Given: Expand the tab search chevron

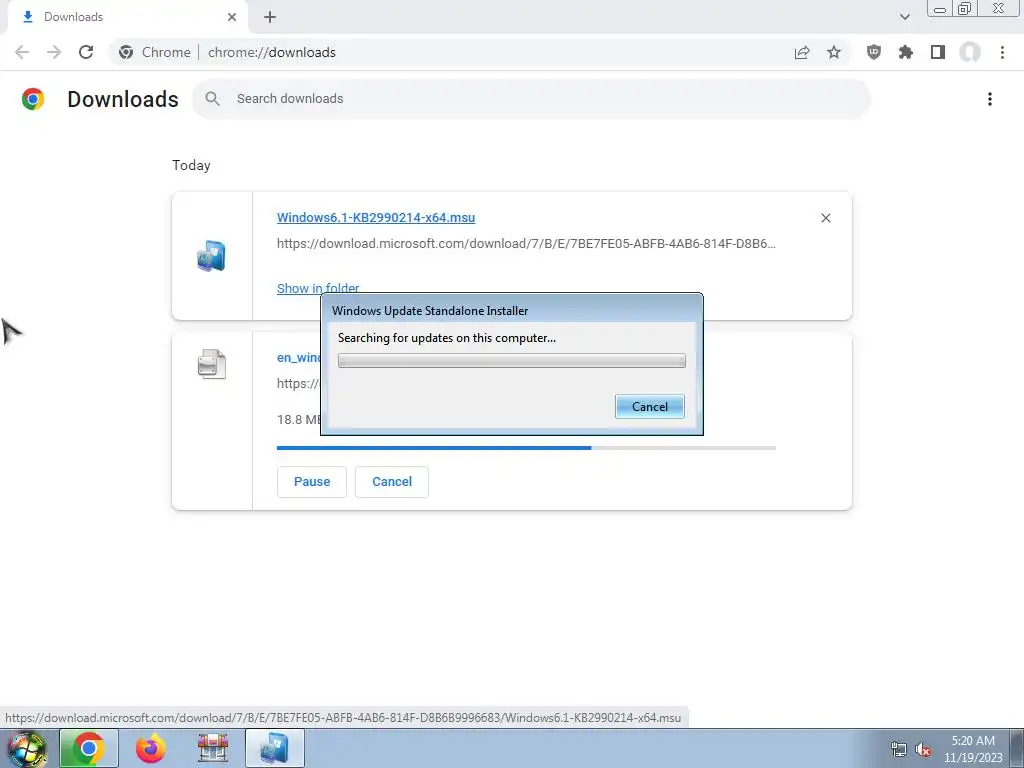Looking at the screenshot, I should click(904, 17).
